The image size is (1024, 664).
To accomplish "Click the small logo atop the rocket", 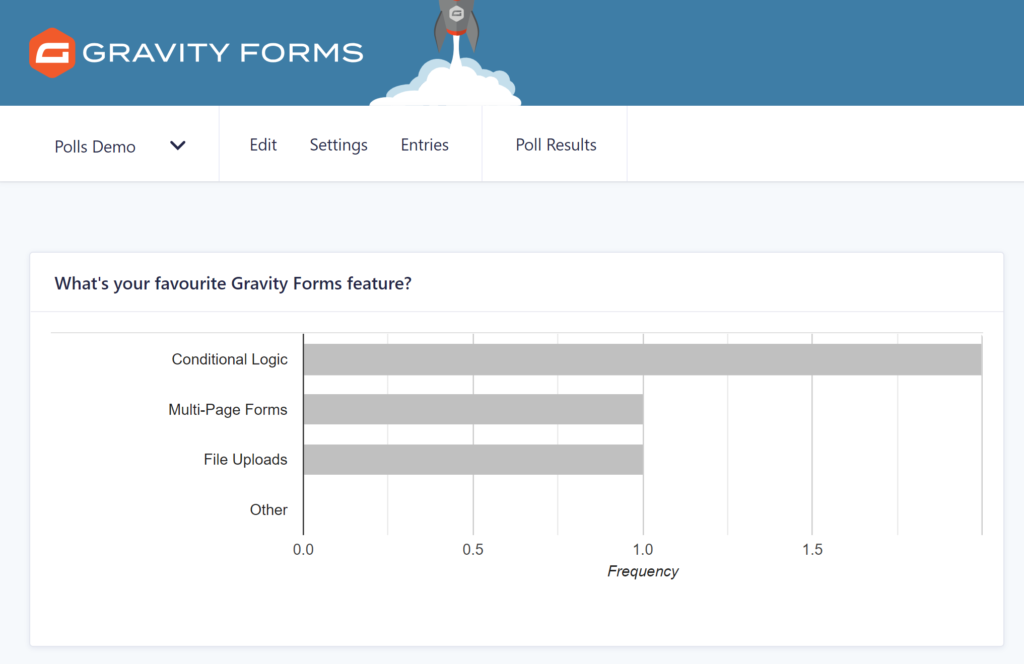I will tap(454, 14).
